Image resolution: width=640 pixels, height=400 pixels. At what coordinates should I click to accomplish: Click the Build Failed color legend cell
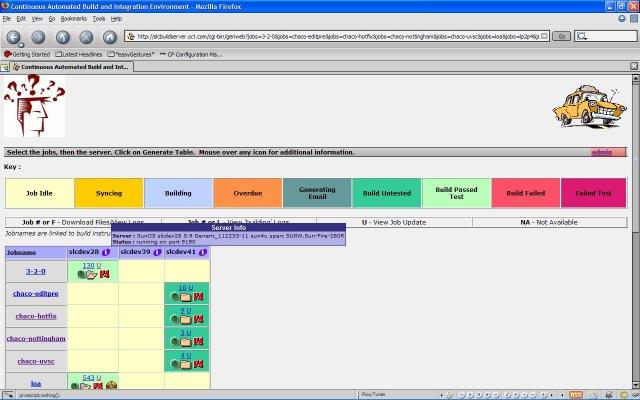525,193
